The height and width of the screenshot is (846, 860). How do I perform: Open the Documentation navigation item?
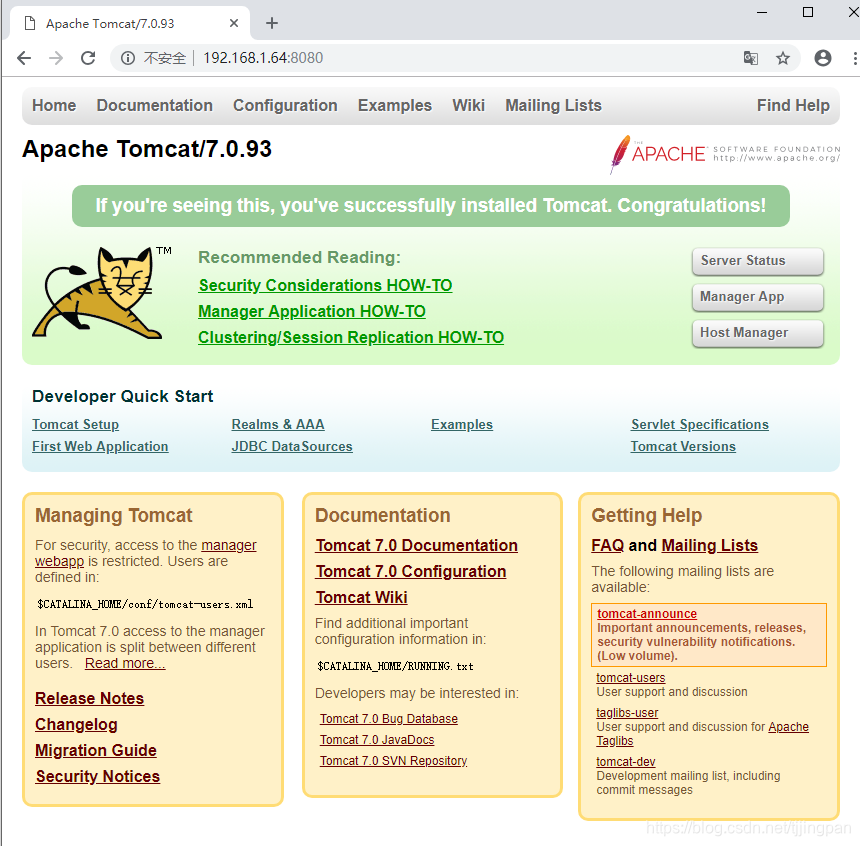(x=154, y=105)
